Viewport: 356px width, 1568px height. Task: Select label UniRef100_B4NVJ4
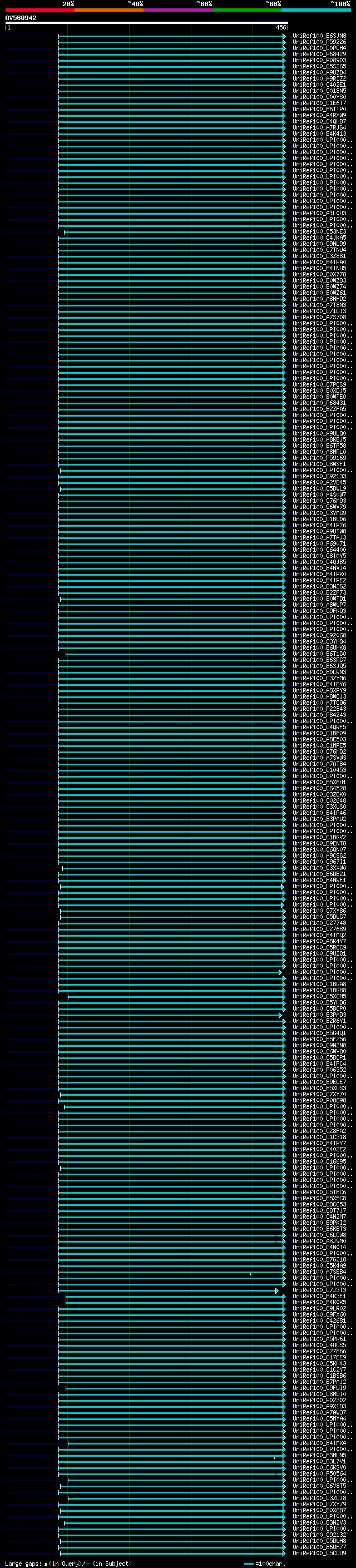click(x=319, y=568)
